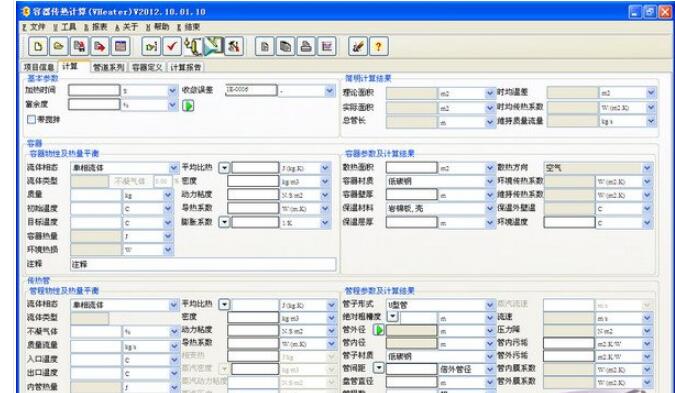Expand the 加热时间 unit dropdown
The image size is (675, 393).
(x=173, y=91)
